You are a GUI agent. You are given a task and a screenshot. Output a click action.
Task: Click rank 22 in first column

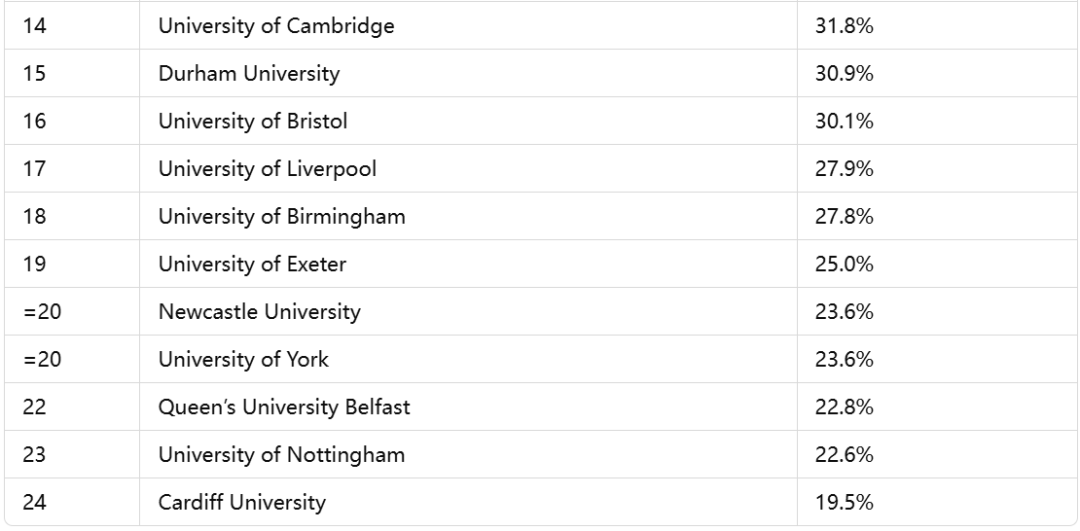(34, 406)
